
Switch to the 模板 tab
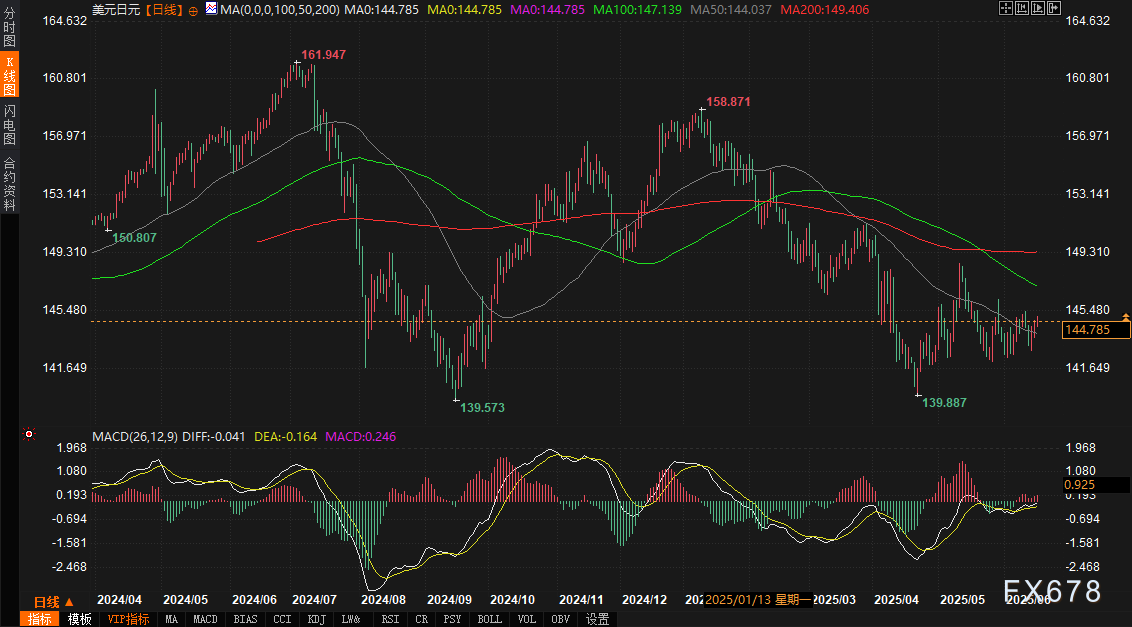point(80,619)
